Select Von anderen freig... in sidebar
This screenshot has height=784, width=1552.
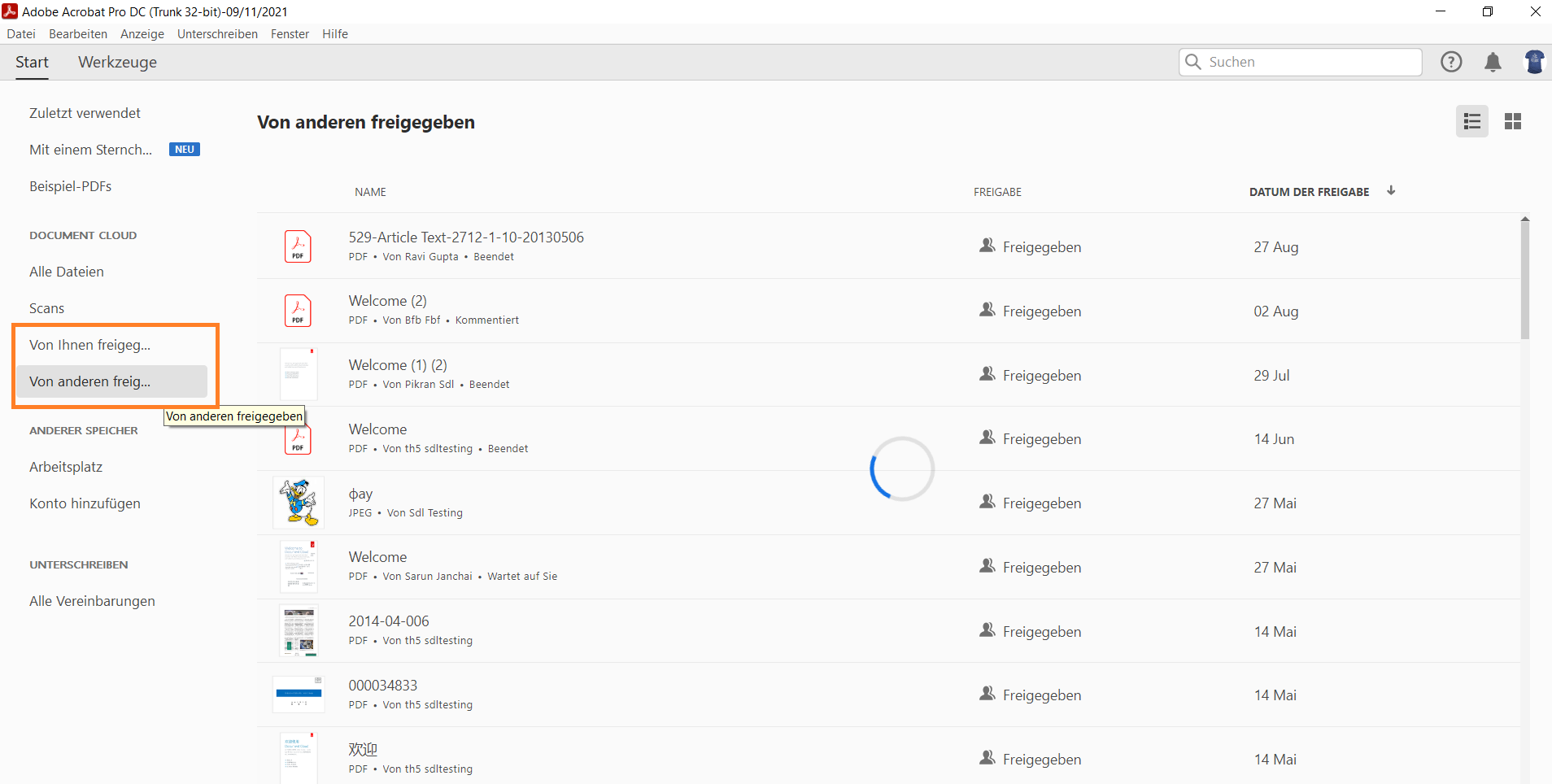pos(111,381)
